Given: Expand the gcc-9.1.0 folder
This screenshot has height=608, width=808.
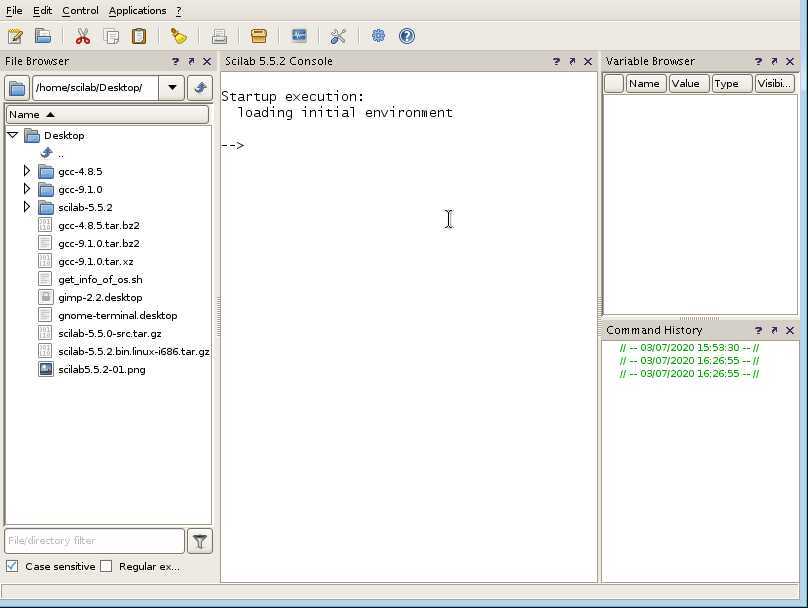Looking at the screenshot, I should click(x=27, y=189).
